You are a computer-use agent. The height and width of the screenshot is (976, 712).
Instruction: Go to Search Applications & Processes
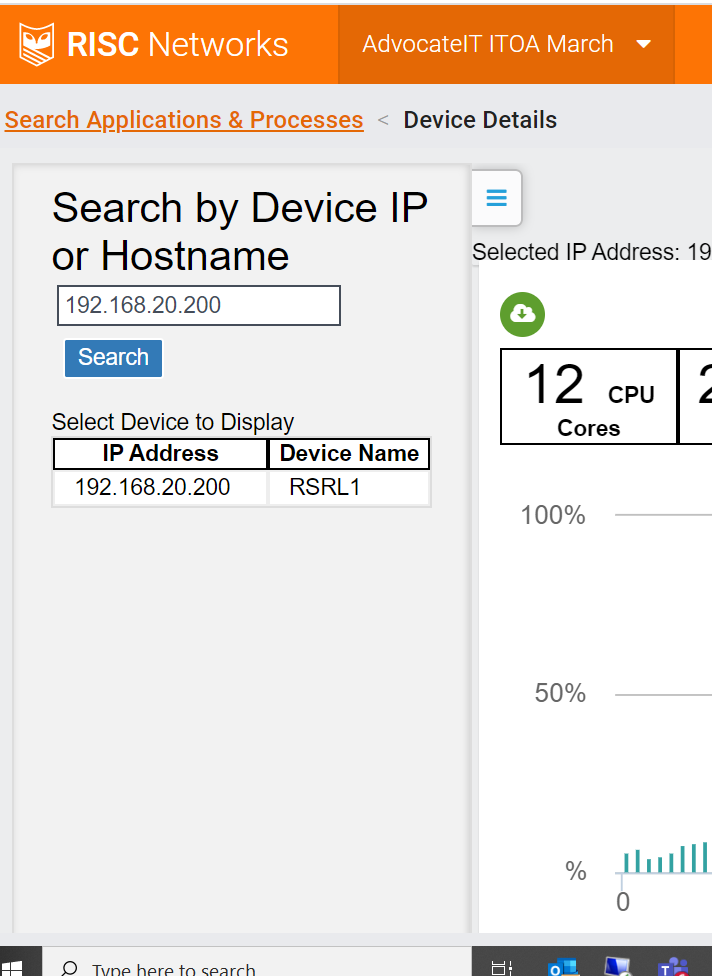tap(184, 120)
